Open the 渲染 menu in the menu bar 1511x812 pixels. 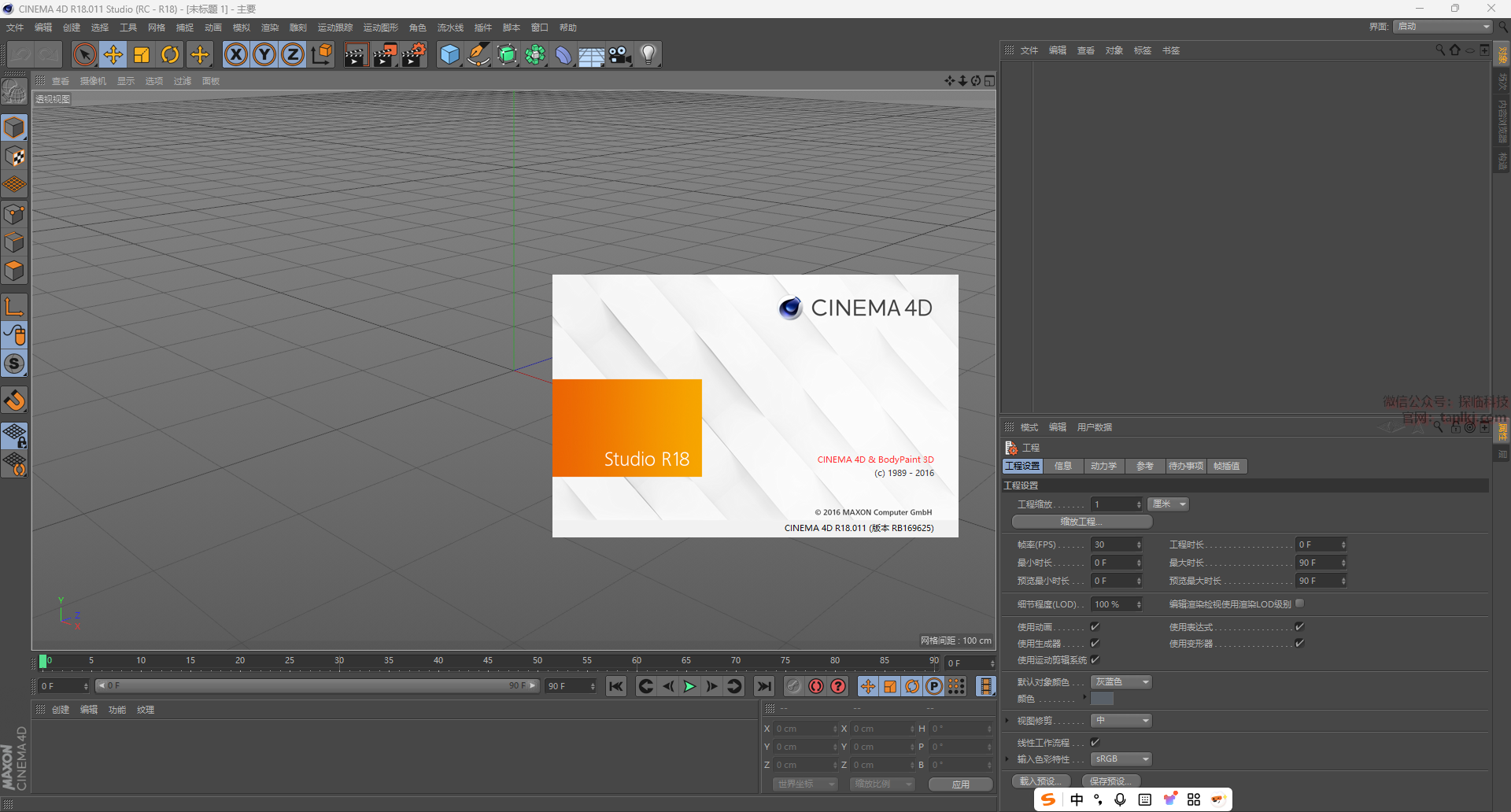269,28
